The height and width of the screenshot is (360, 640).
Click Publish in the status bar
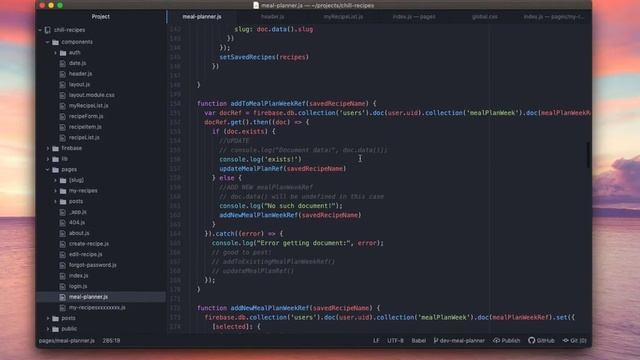point(507,340)
